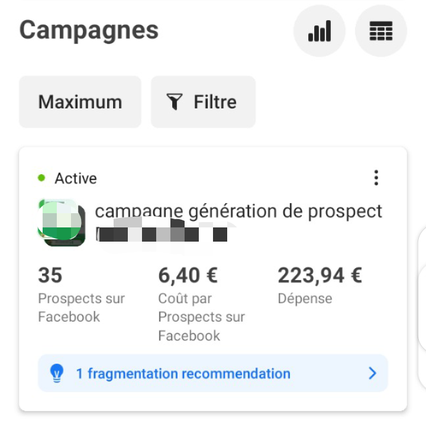Select the 6,40 € cost metric
Viewport: 426px width, 427px height.
tap(188, 276)
